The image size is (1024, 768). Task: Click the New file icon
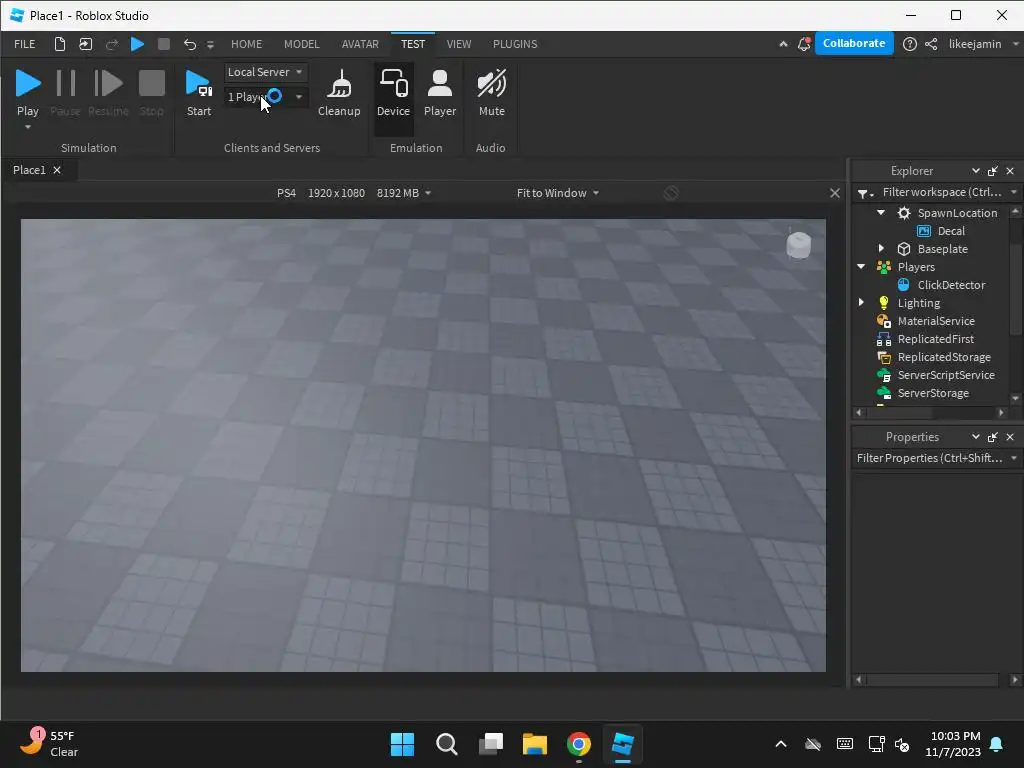click(59, 44)
